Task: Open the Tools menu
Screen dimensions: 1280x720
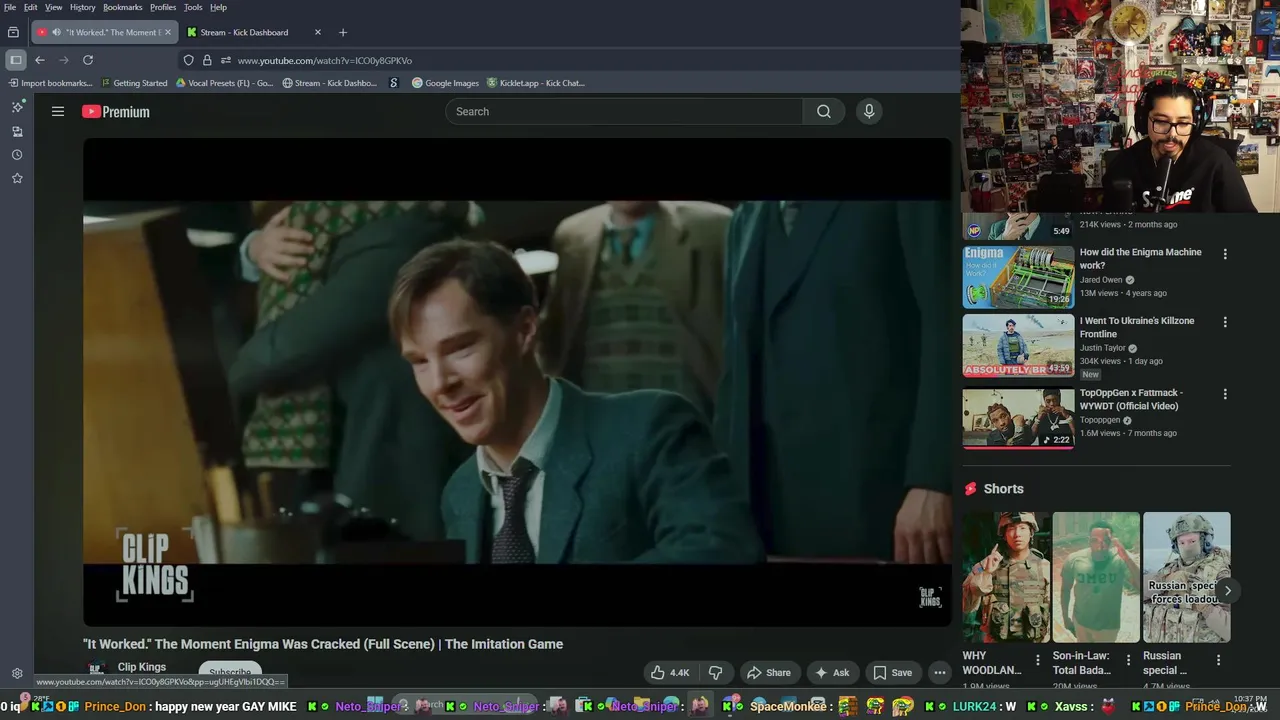Action: tap(193, 7)
